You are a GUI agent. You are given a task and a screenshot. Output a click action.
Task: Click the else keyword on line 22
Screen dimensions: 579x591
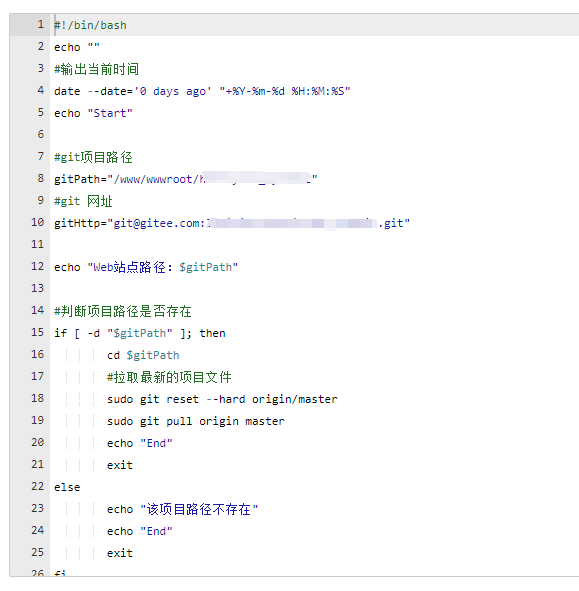tap(67, 487)
